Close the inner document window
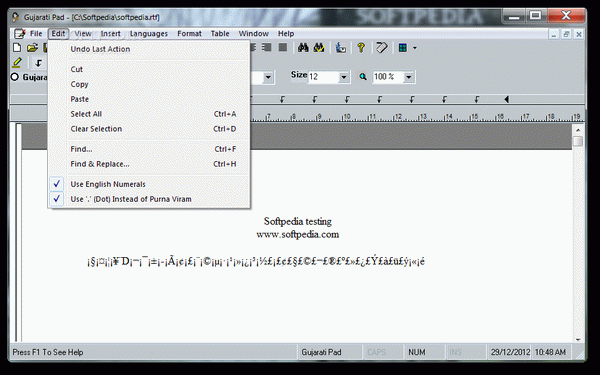The height and width of the screenshot is (375, 600). (579, 34)
